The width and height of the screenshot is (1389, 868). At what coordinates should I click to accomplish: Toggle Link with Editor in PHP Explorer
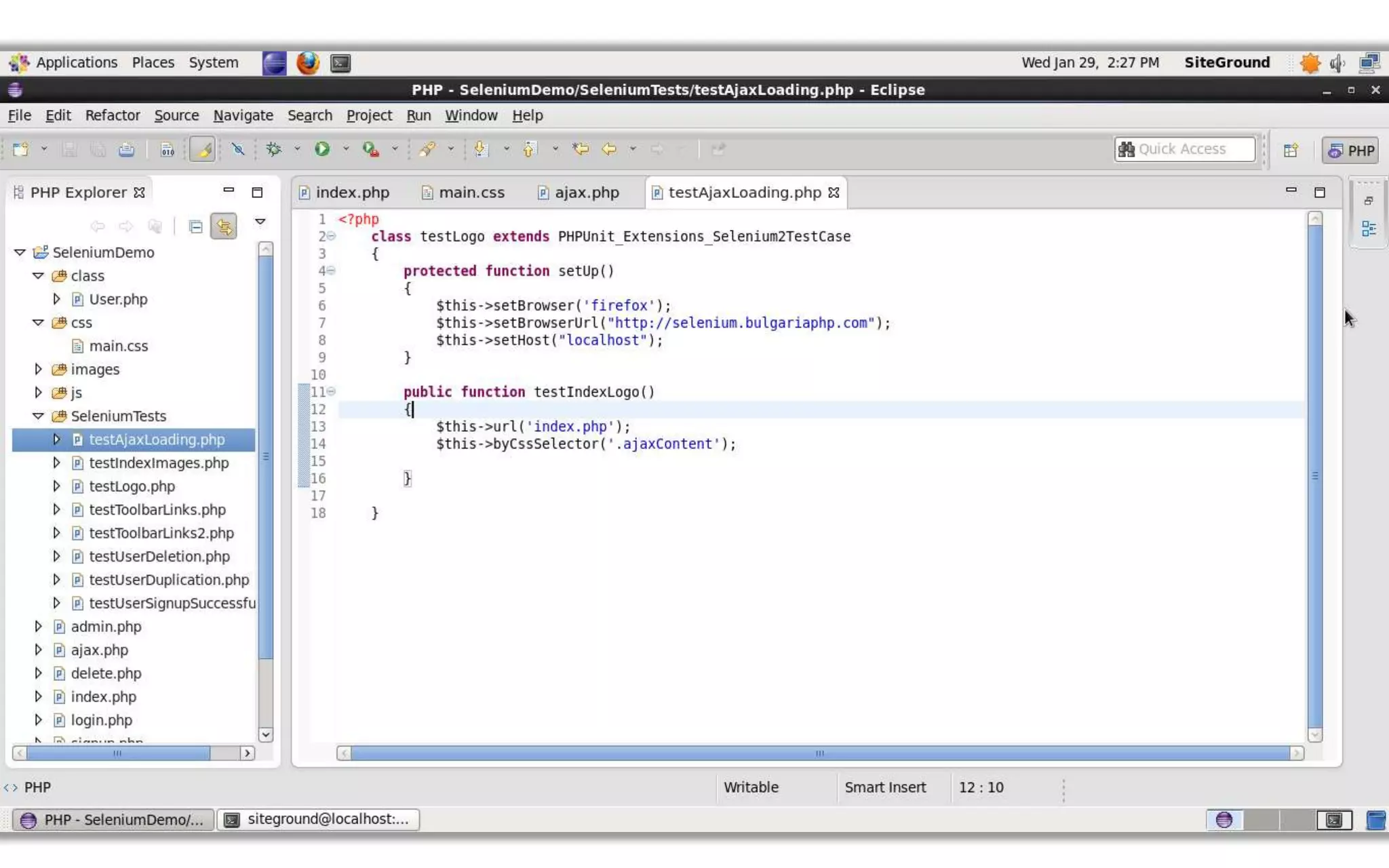pos(224,226)
